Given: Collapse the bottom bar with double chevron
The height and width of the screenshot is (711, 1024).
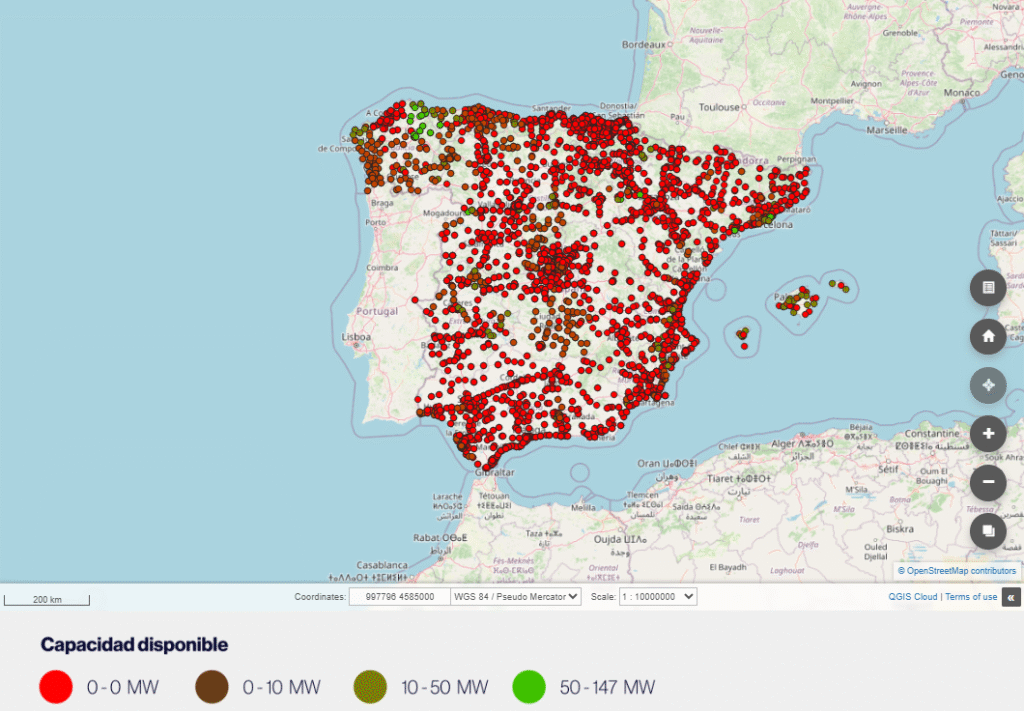Looking at the screenshot, I should tap(1011, 597).
